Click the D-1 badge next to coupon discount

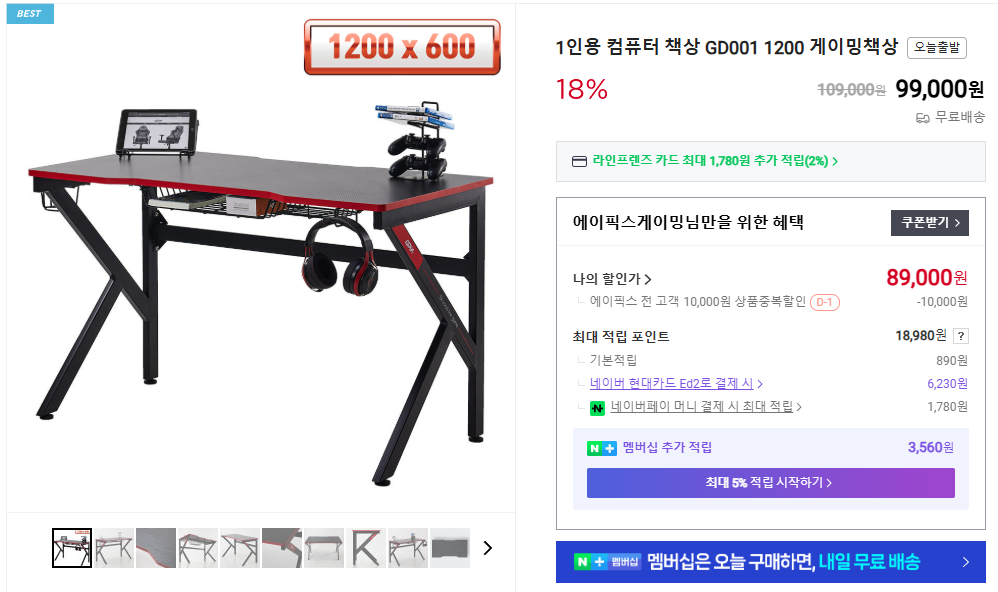pos(824,302)
